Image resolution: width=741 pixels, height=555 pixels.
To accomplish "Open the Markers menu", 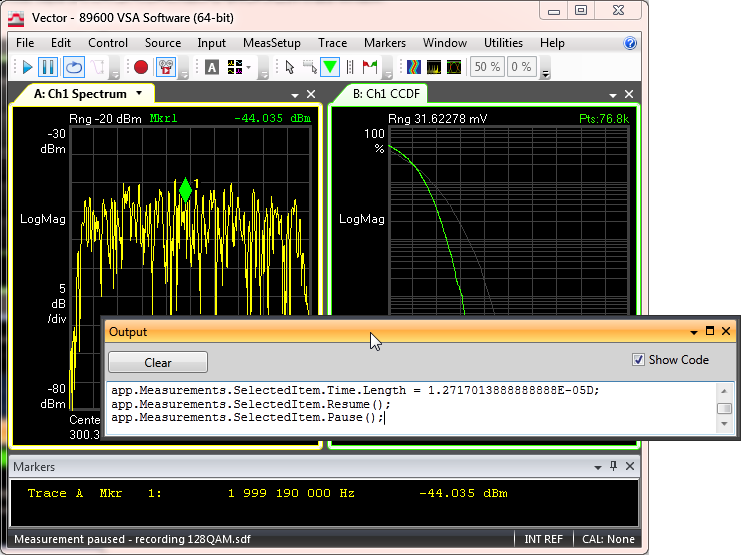I will pyautogui.click(x=384, y=43).
